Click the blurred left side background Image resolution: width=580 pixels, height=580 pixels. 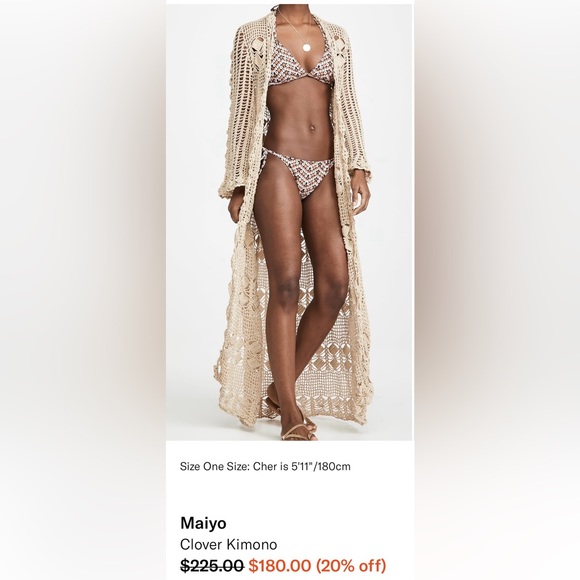(83, 290)
